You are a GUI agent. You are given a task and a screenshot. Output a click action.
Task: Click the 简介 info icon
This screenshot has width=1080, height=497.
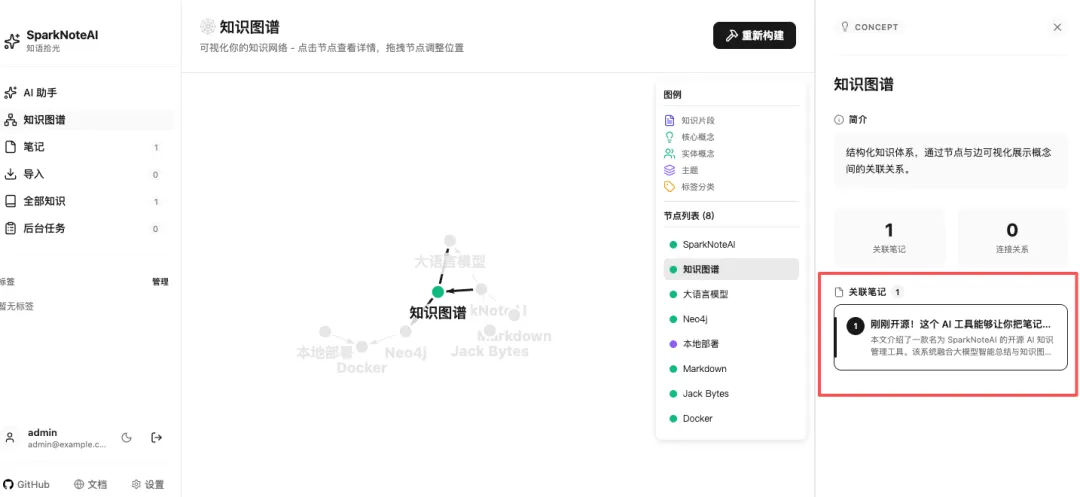click(839, 120)
